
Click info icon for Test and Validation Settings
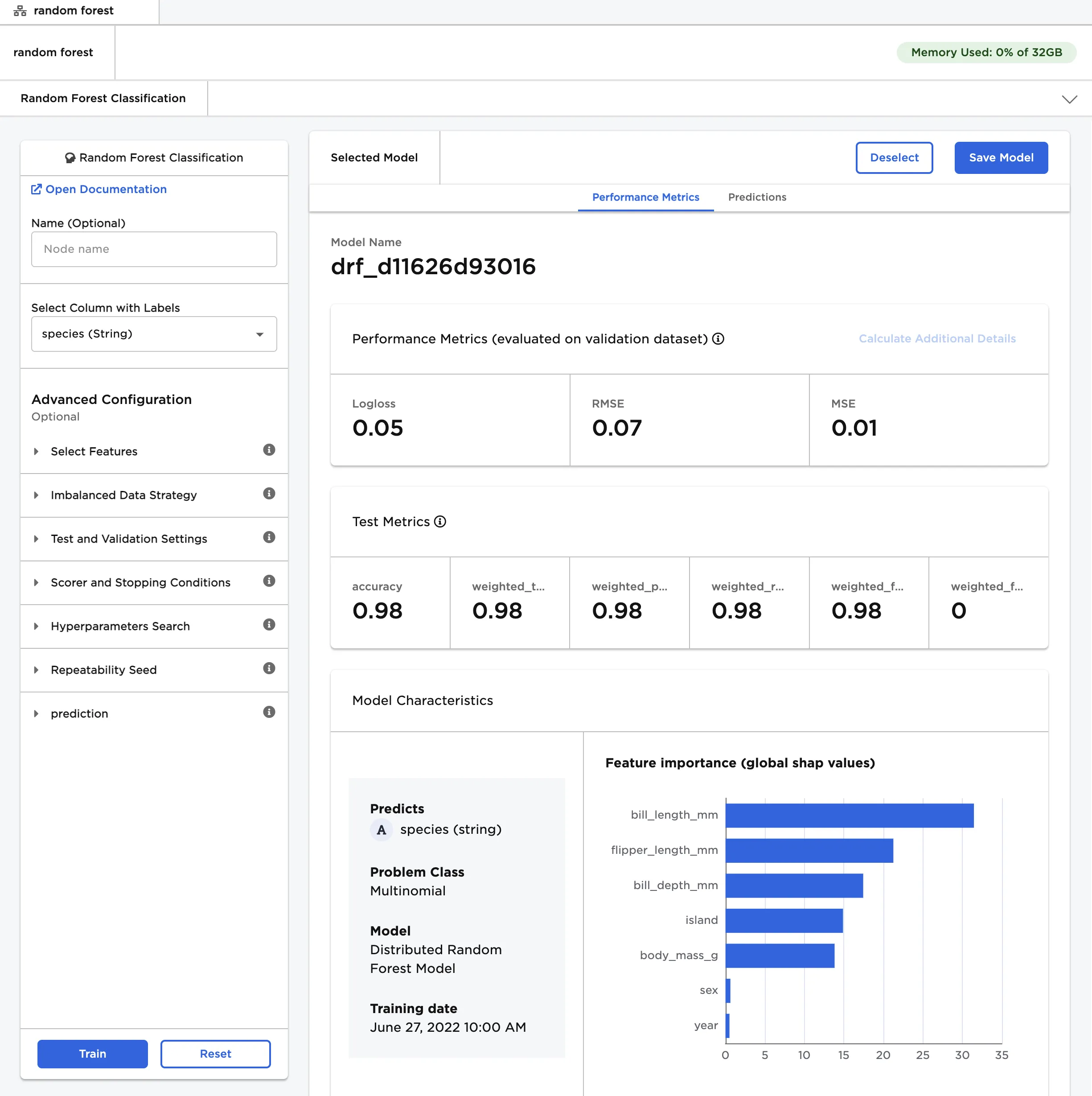[269, 537]
